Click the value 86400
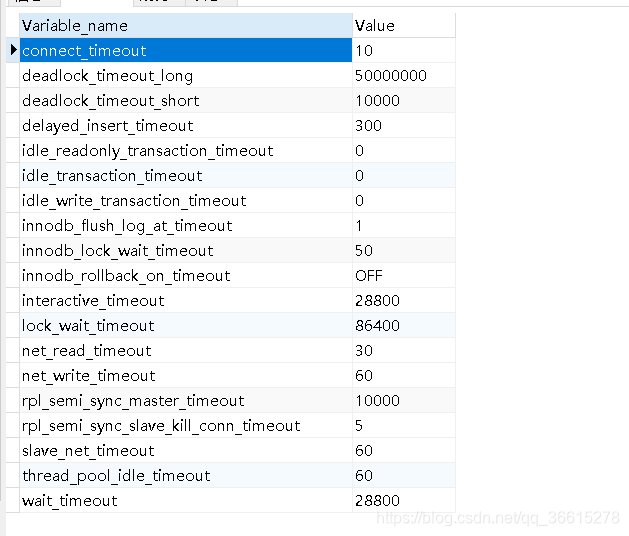 [x=404, y=325]
